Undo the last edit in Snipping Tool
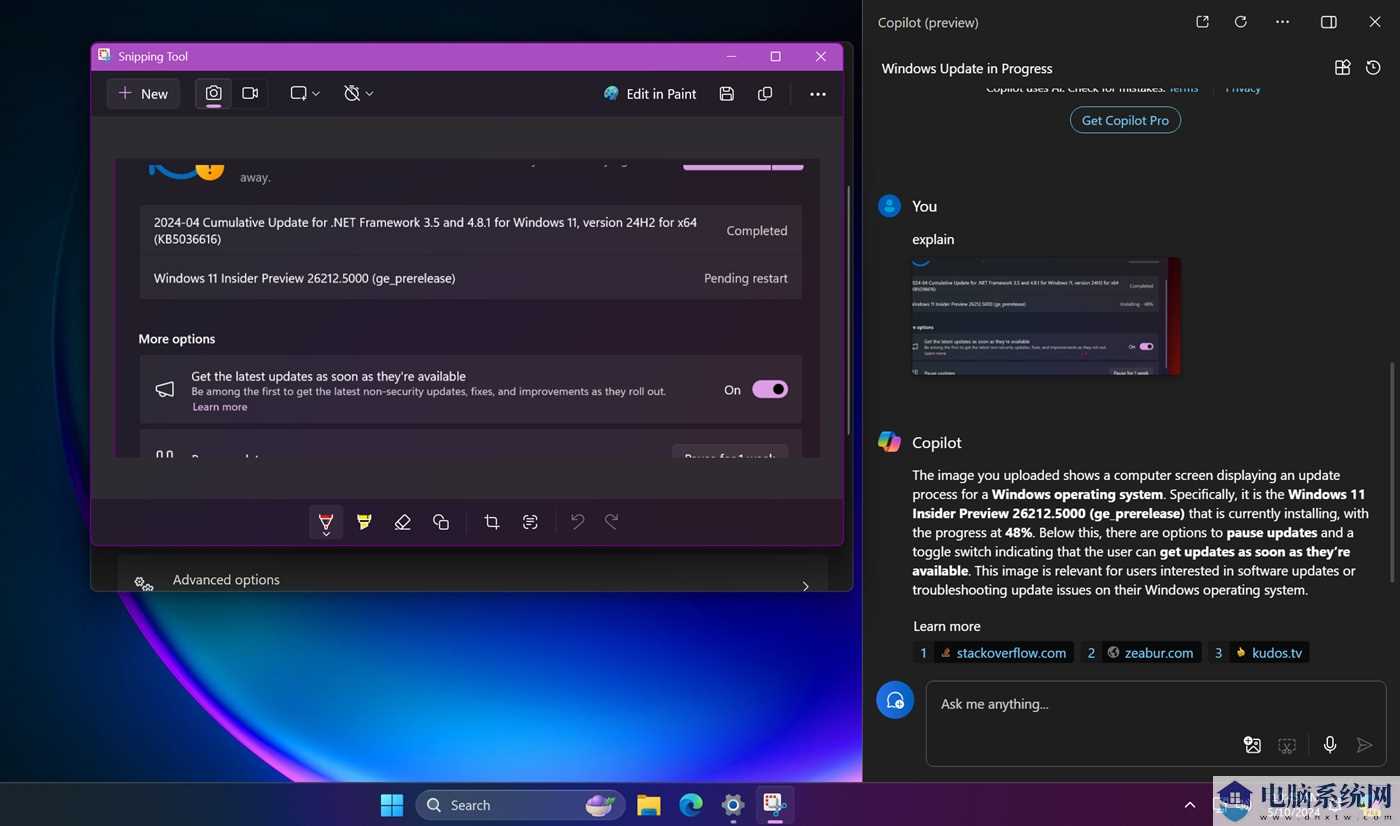 577,521
